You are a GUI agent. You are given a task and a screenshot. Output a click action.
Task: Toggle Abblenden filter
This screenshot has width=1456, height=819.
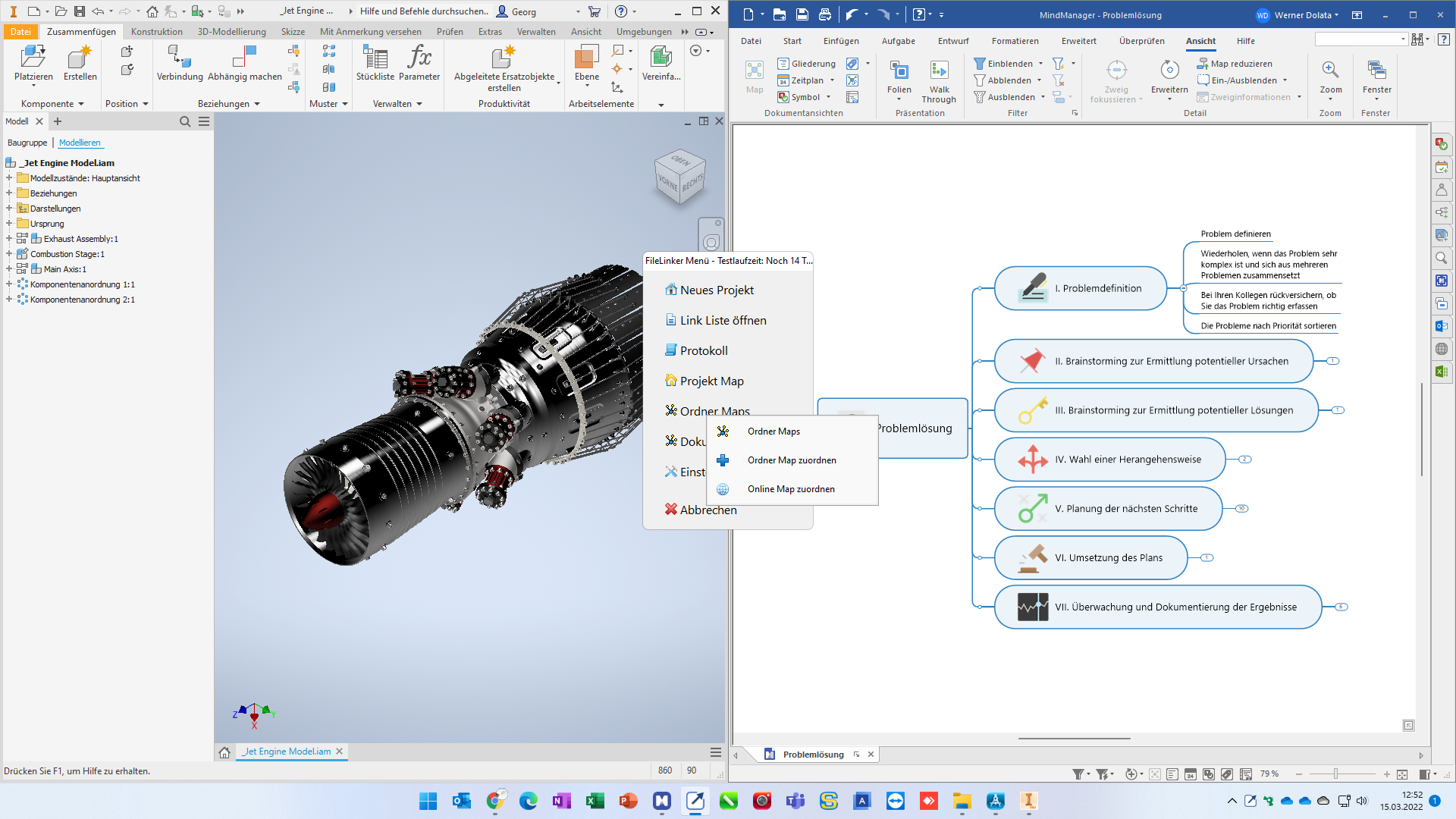click(x=1003, y=80)
